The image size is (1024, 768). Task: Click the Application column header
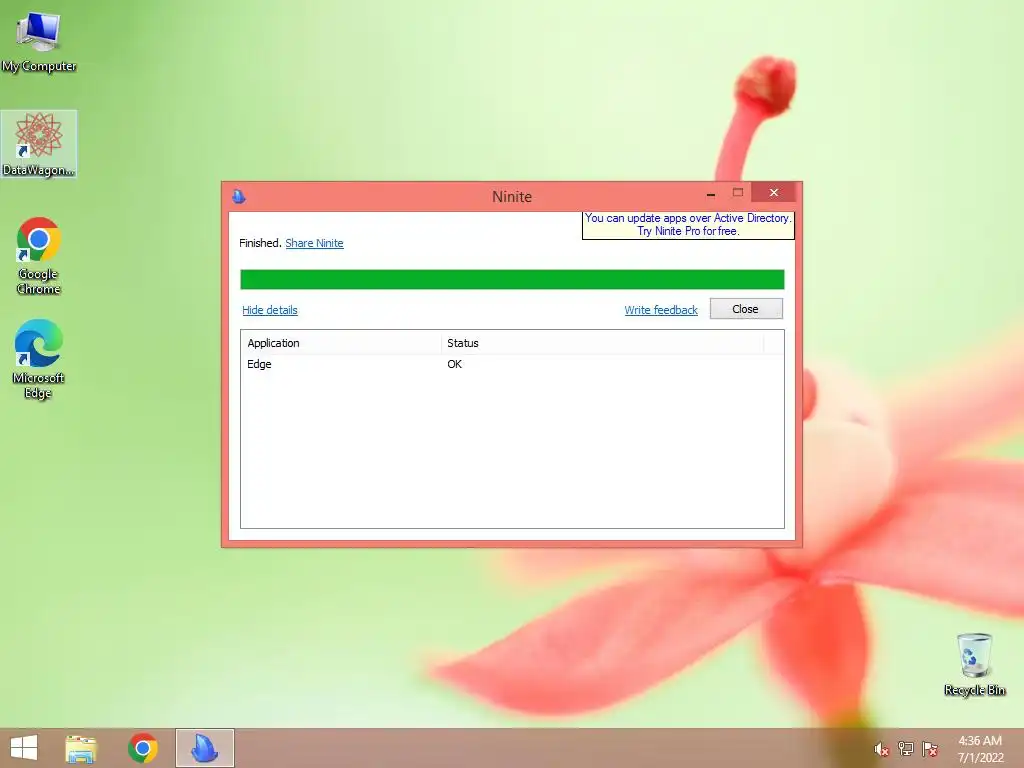pyautogui.click(x=341, y=343)
